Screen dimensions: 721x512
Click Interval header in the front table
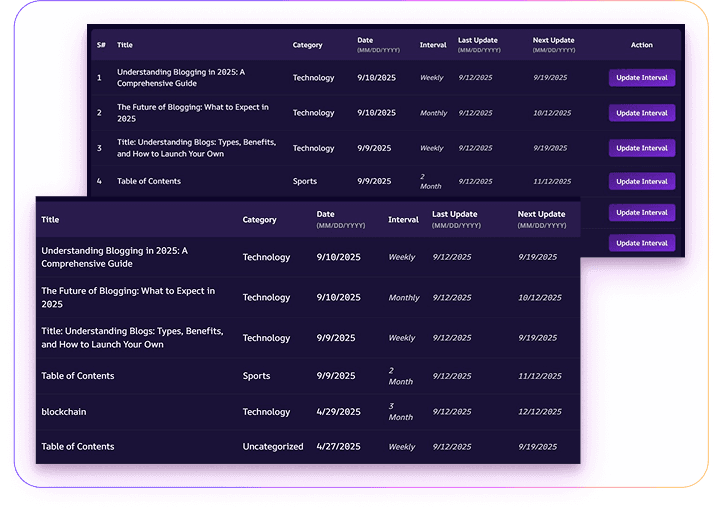tap(403, 220)
